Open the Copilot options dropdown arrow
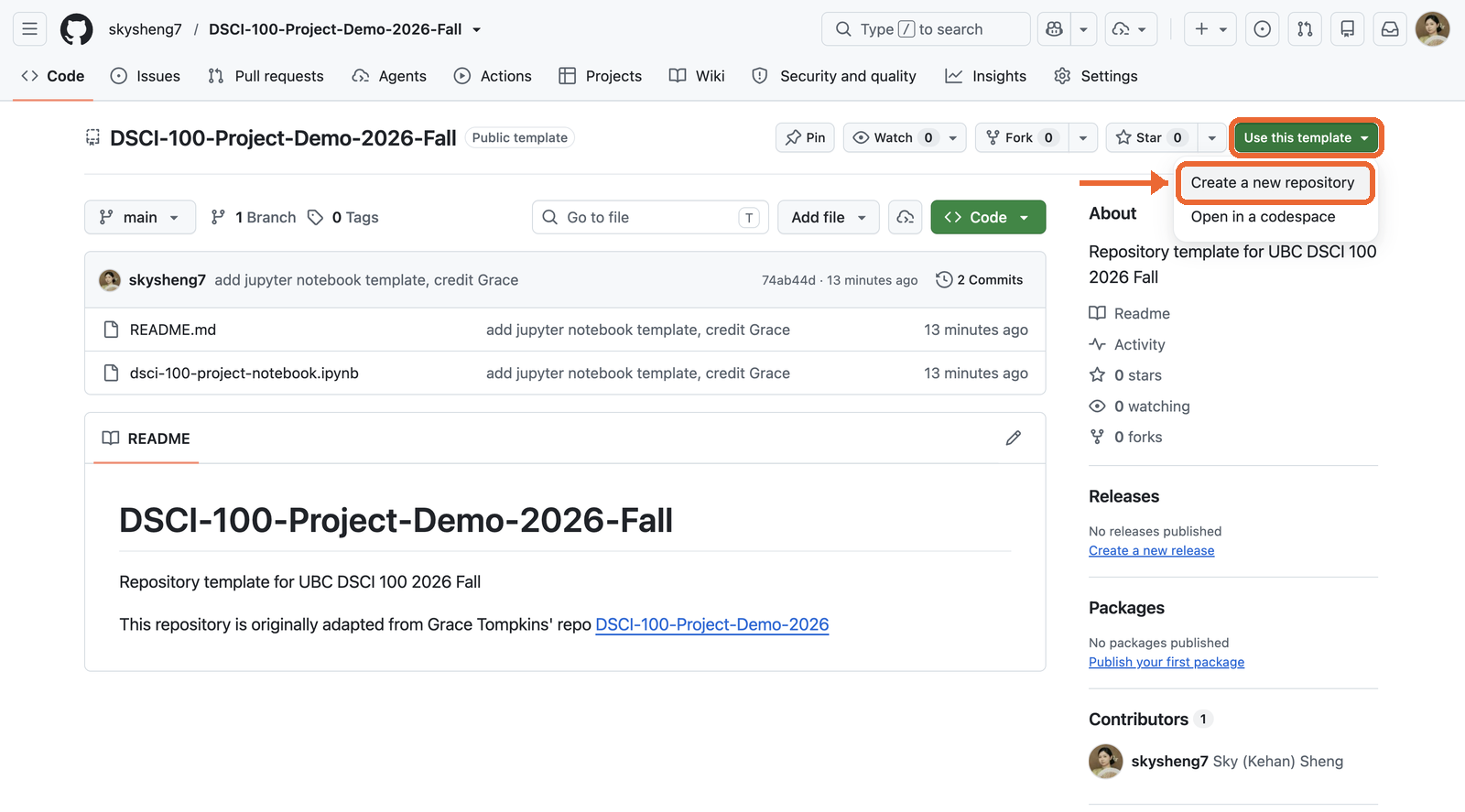 point(1083,29)
